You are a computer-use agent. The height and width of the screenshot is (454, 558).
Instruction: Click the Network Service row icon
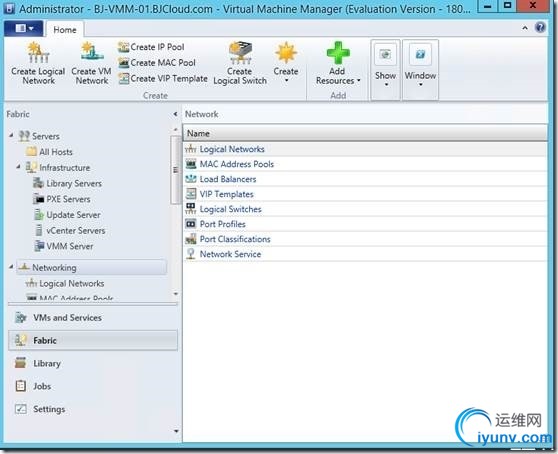[191, 254]
